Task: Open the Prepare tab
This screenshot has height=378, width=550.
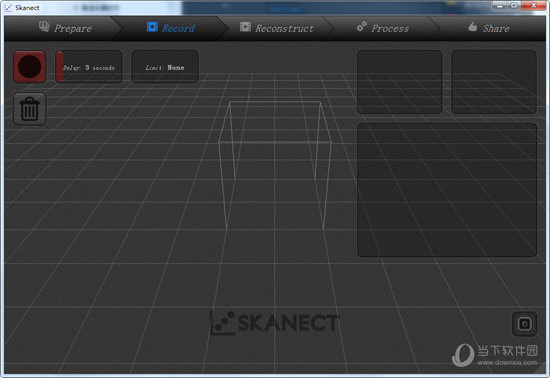Action: coord(65,28)
